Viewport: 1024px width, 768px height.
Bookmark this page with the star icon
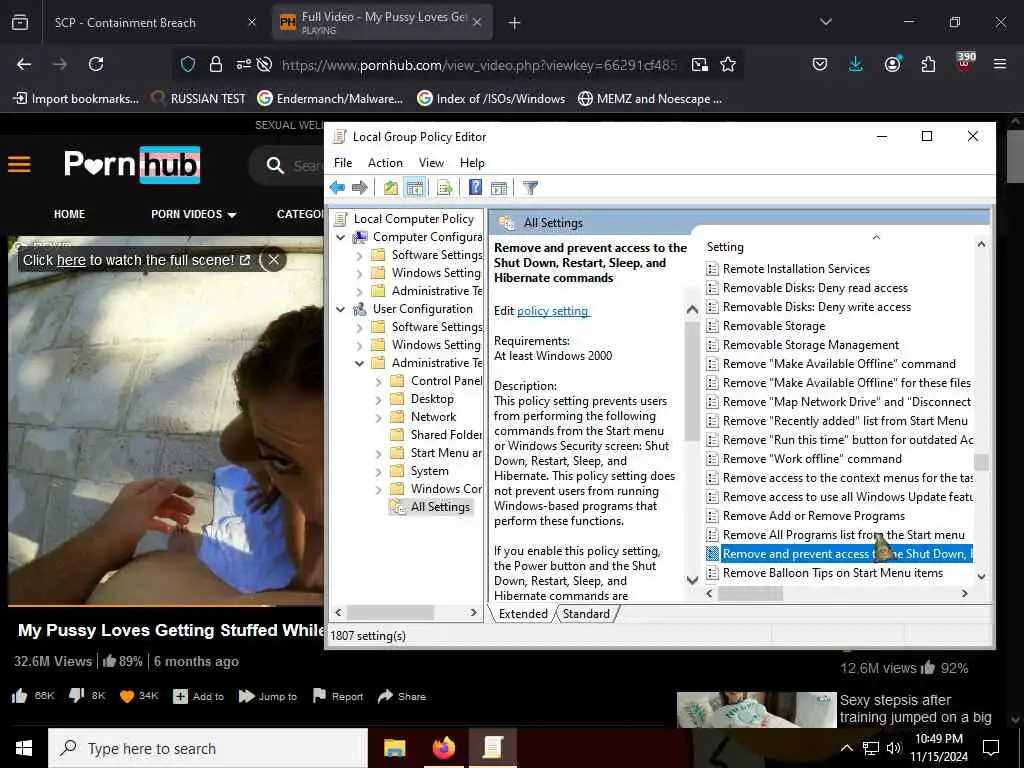(728, 64)
